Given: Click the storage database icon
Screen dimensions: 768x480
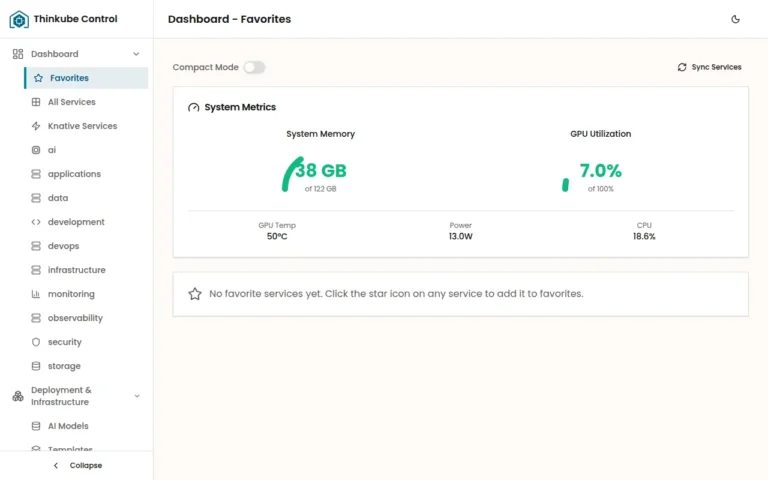Looking at the screenshot, I should [x=36, y=366].
